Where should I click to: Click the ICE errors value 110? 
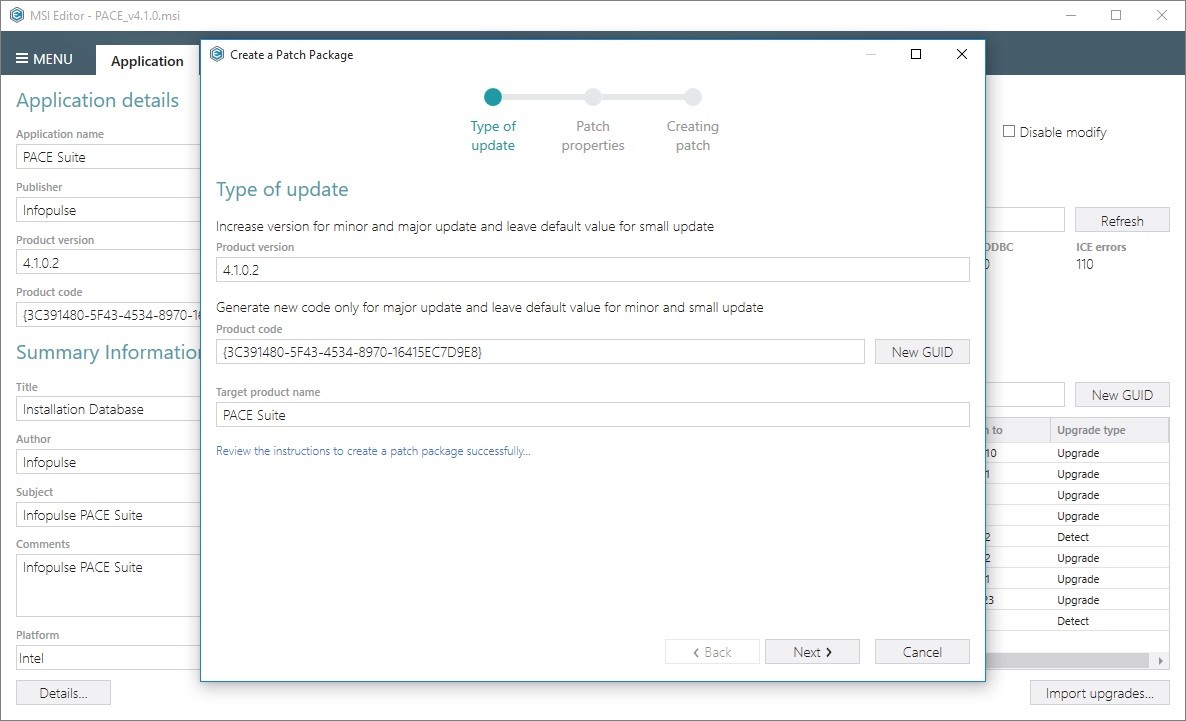coord(1085,264)
